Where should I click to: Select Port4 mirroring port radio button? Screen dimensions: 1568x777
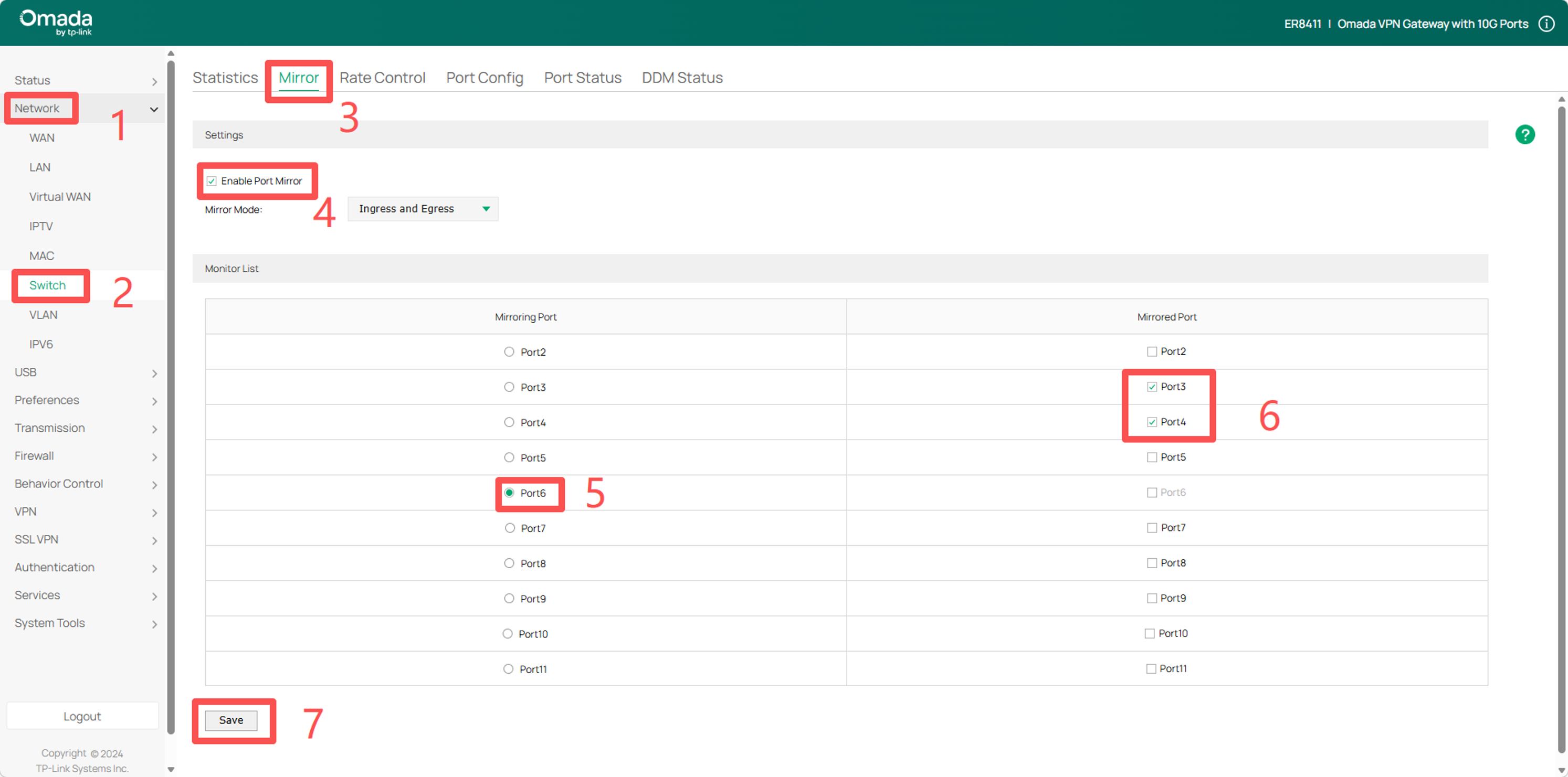coord(509,422)
